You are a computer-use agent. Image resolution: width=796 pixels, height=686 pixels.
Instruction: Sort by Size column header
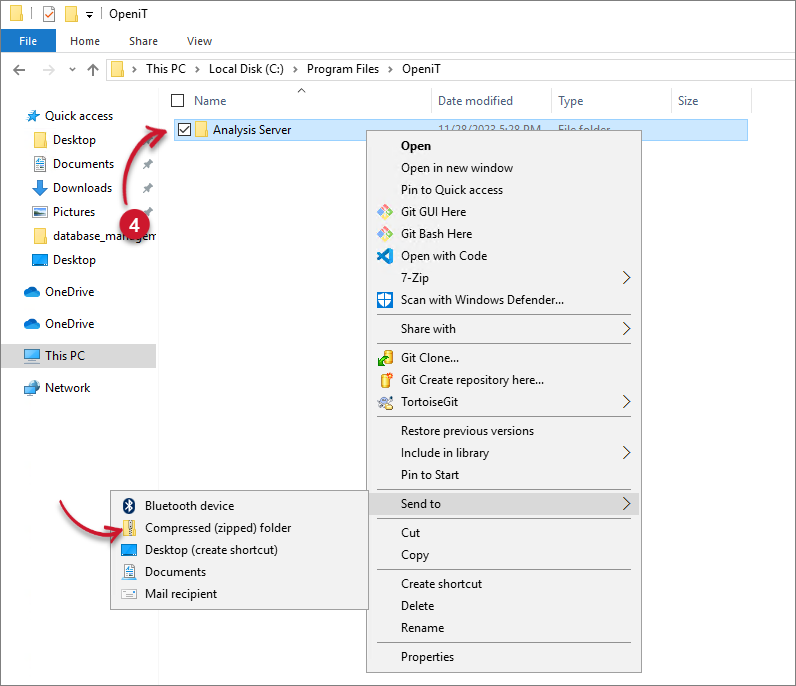point(688,101)
